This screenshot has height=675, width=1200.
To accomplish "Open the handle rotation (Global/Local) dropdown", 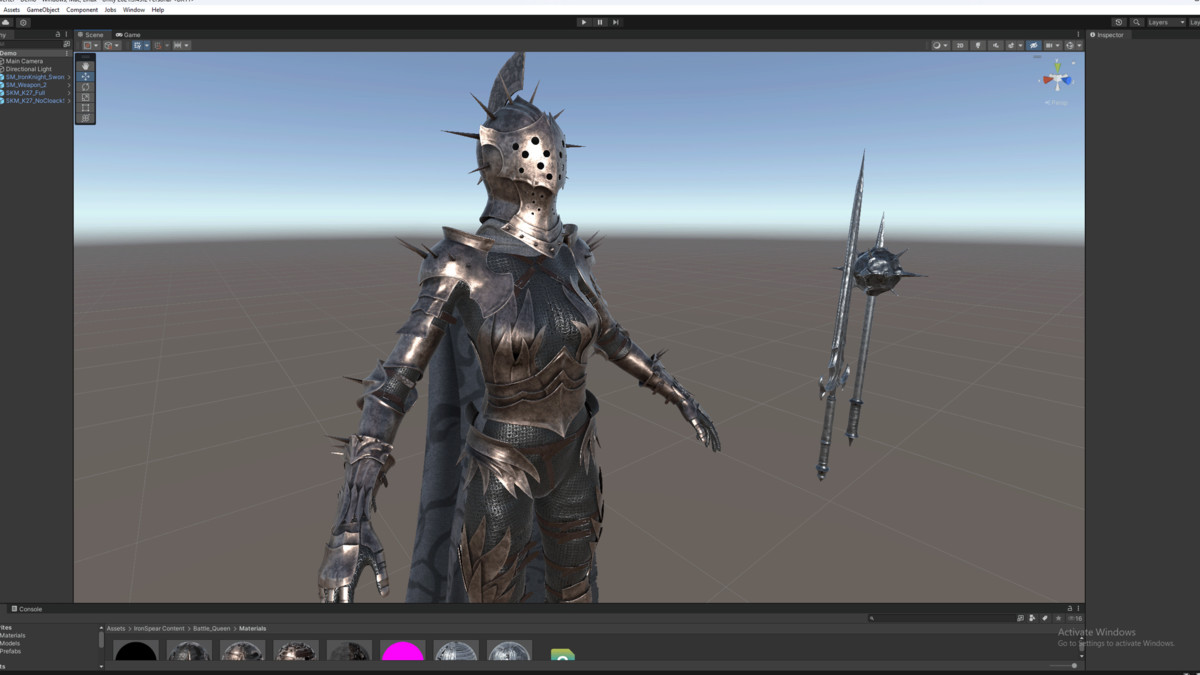I will 112,45.
